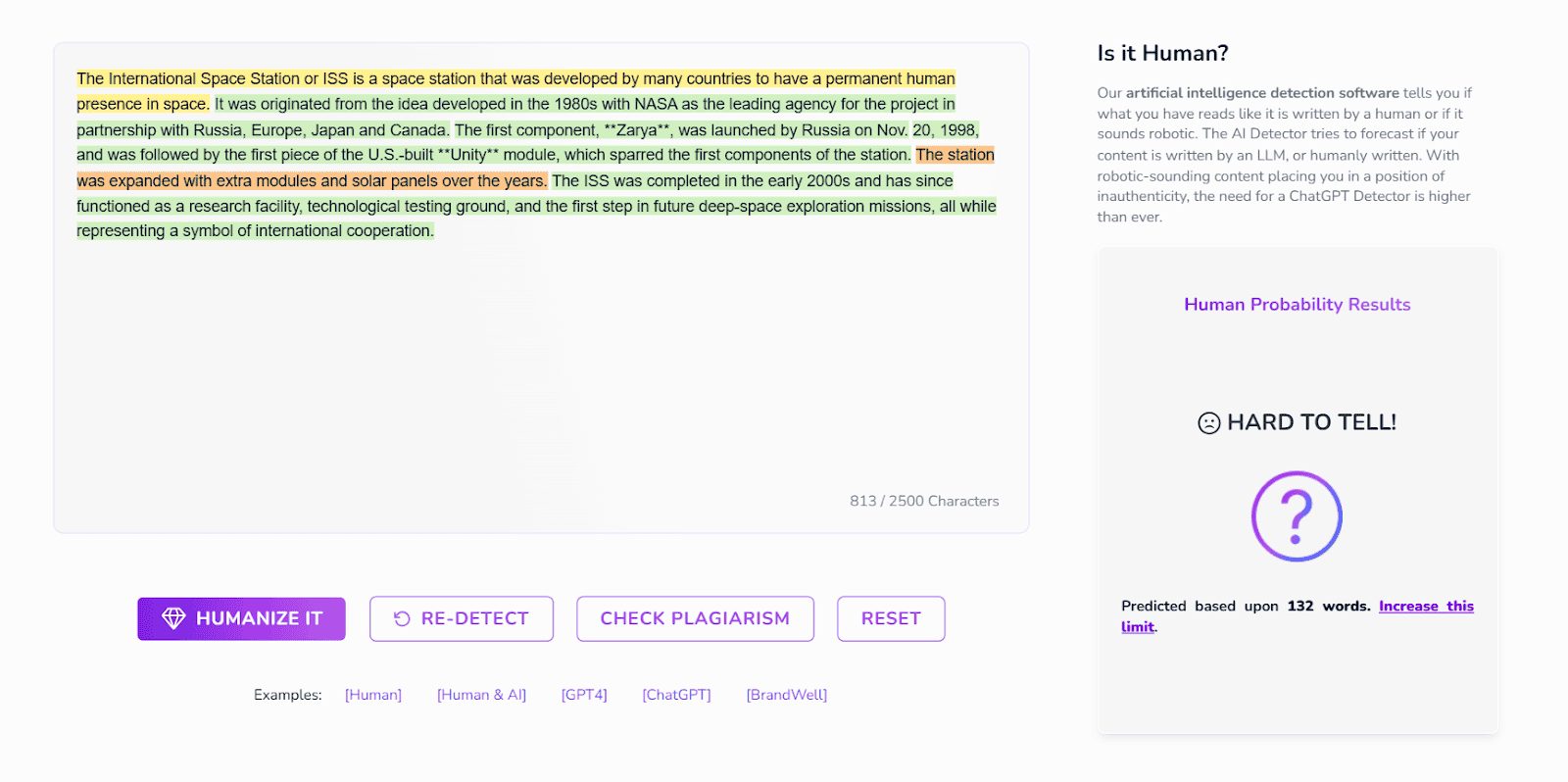The height and width of the screenshot is (782, 1568).
Task: Click the yellow-highlighted first sentence
Action: tap(515, 79)
